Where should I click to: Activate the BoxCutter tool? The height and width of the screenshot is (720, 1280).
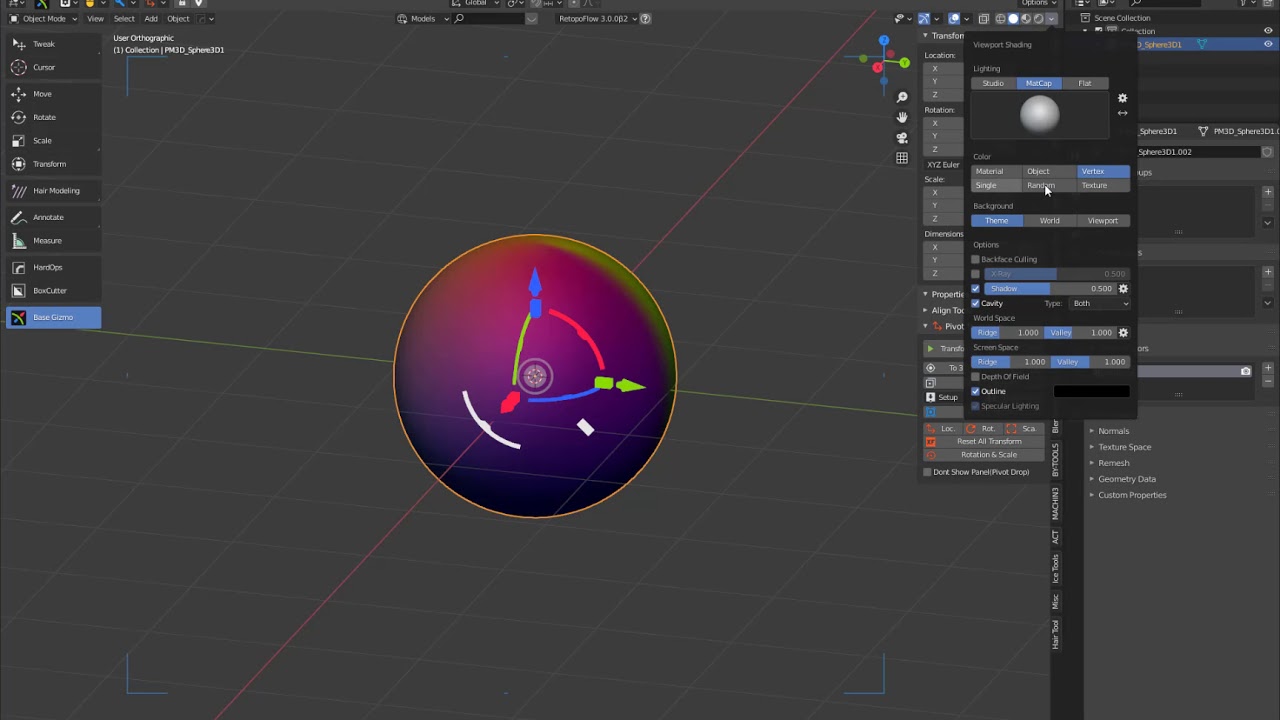point(53,290)
